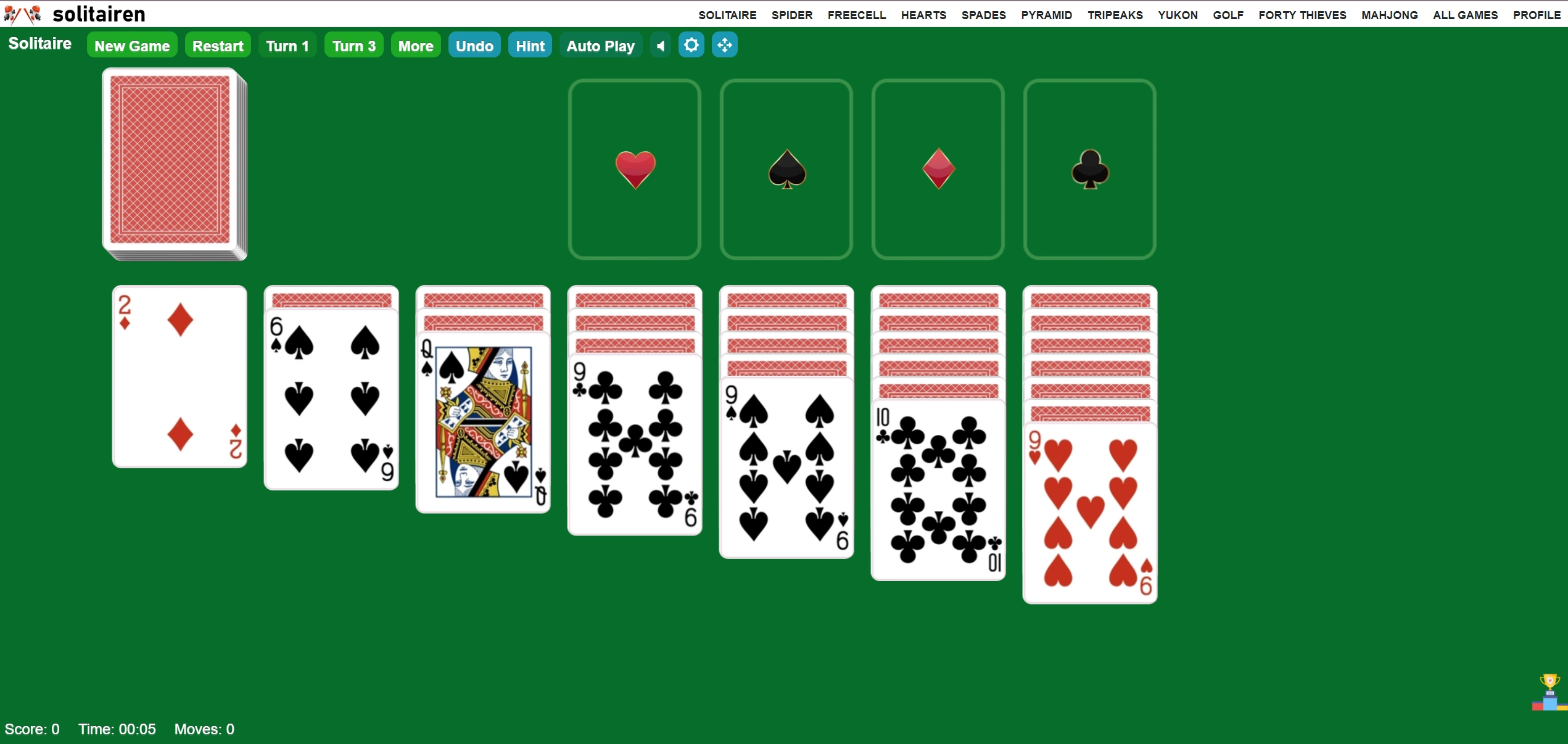Select the Spades foundation pile
Image resolution: width=1568 pixels, height=744 pixels.
point(786,168)
